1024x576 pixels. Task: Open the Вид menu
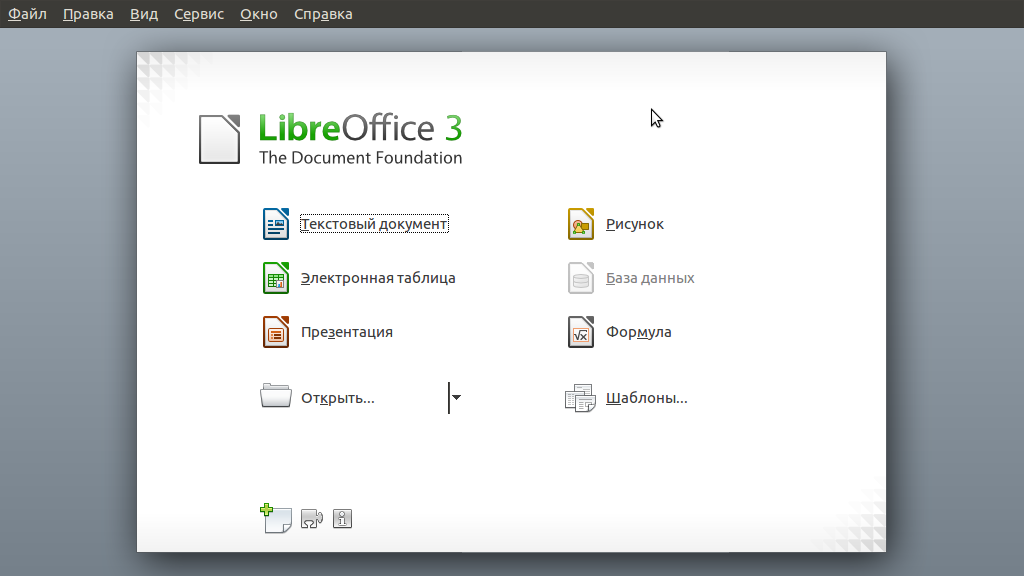[144, 14]
